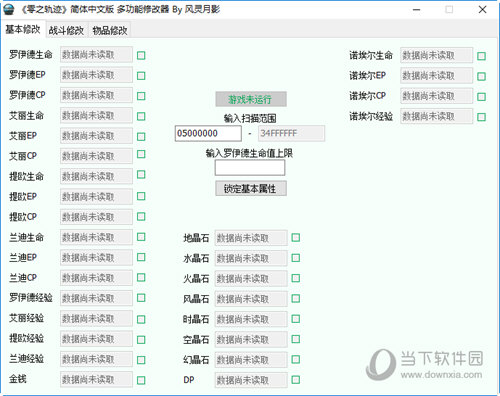Check the 提欧生命 checkbox
Screen dimensions: 500x396
pos(141,174)
